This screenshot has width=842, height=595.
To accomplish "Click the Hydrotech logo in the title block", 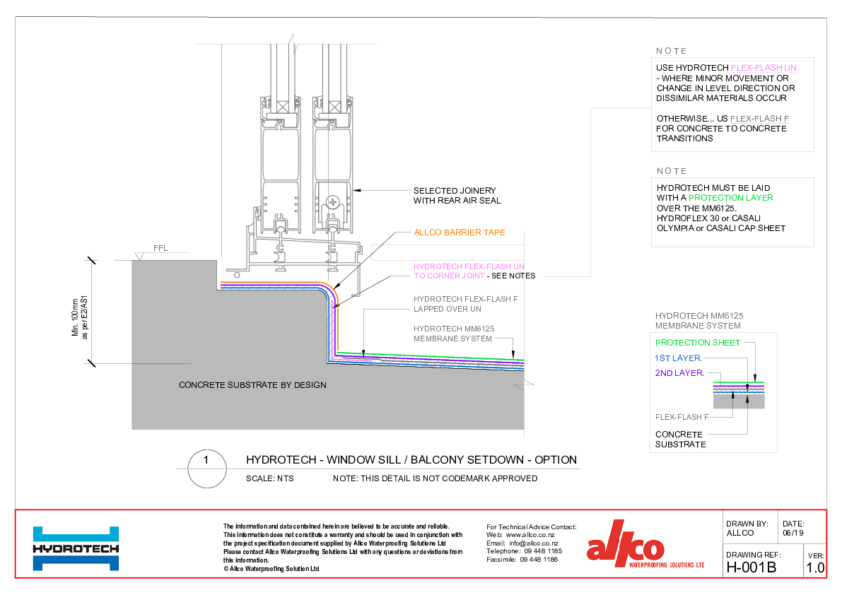I will (x=76, y=548).
